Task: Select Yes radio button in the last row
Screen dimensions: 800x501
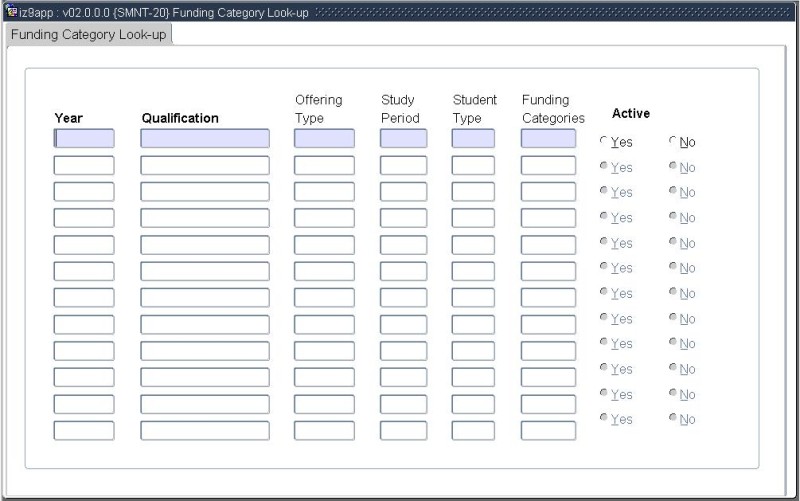Action: [603, 419]
